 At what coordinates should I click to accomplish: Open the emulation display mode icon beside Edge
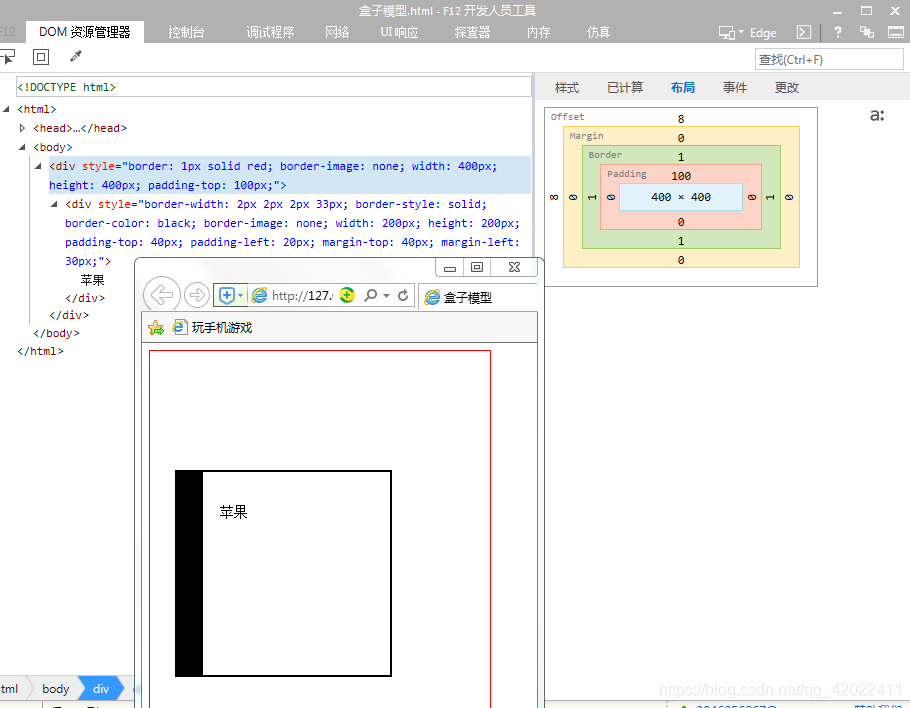tap(727, 32)
